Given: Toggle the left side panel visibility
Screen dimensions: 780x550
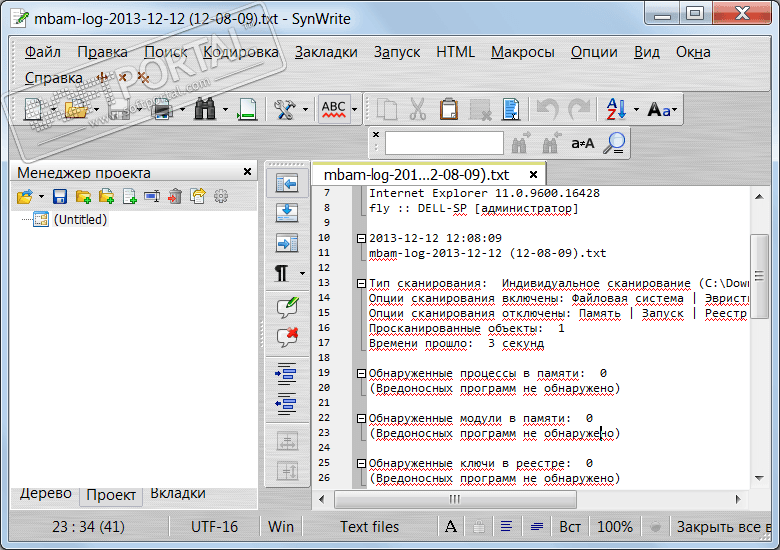Looking at the screenshot, I should (x=287, y=183).
